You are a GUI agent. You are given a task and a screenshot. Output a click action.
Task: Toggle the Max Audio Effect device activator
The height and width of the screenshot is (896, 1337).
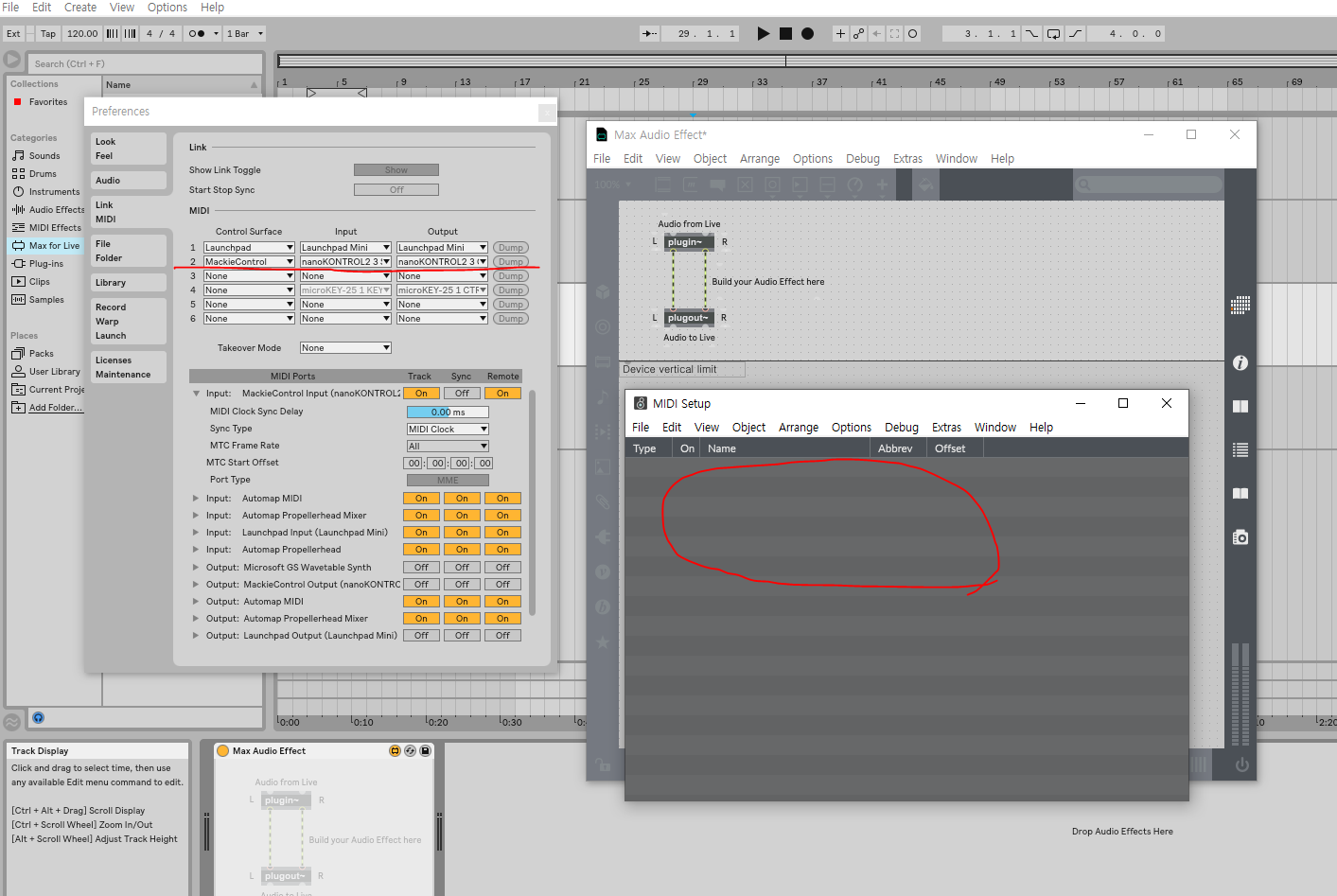(x=223, y=750)
